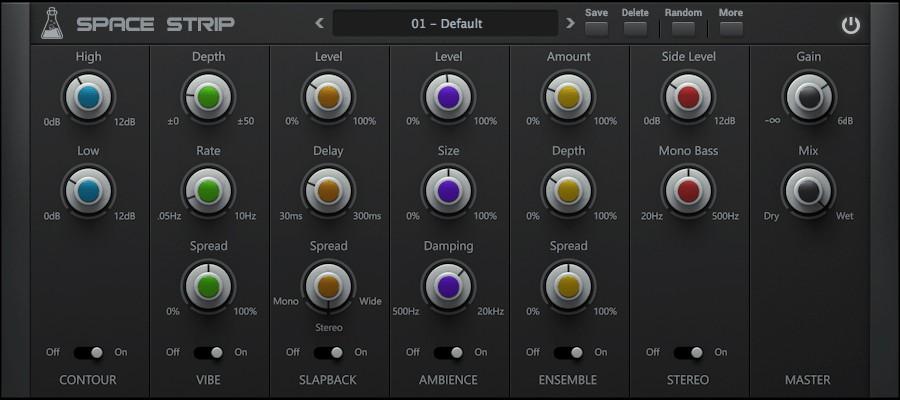Go to the previous preset with left arrow
Screen dimensions: 900x400
[320, 23]
